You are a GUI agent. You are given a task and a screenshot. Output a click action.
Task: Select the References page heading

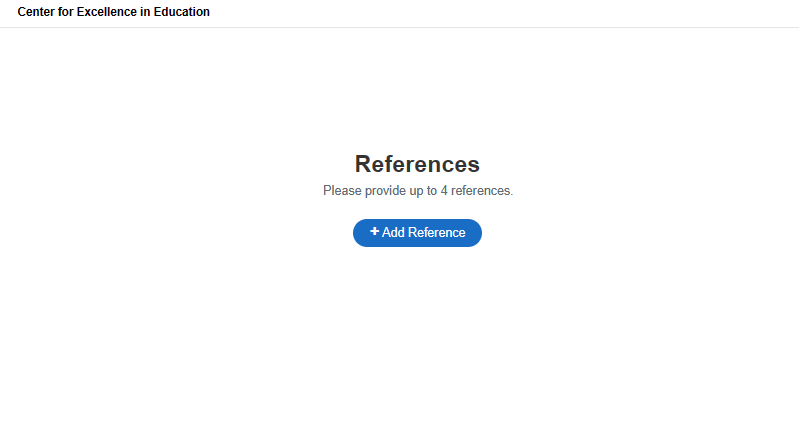point(417,164)
